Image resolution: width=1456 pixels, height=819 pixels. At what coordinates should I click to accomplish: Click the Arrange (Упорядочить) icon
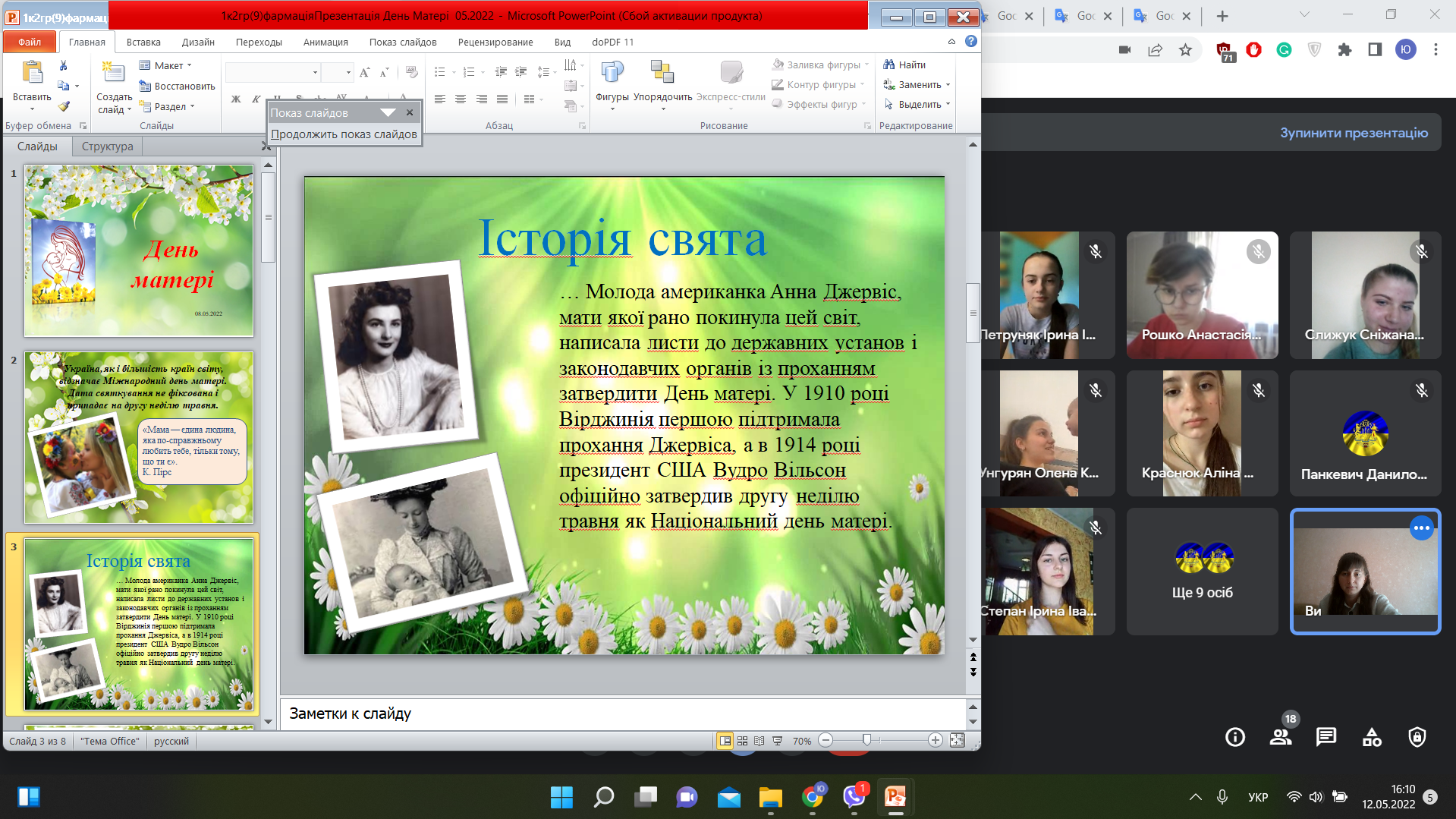click(x=662, y=73)
